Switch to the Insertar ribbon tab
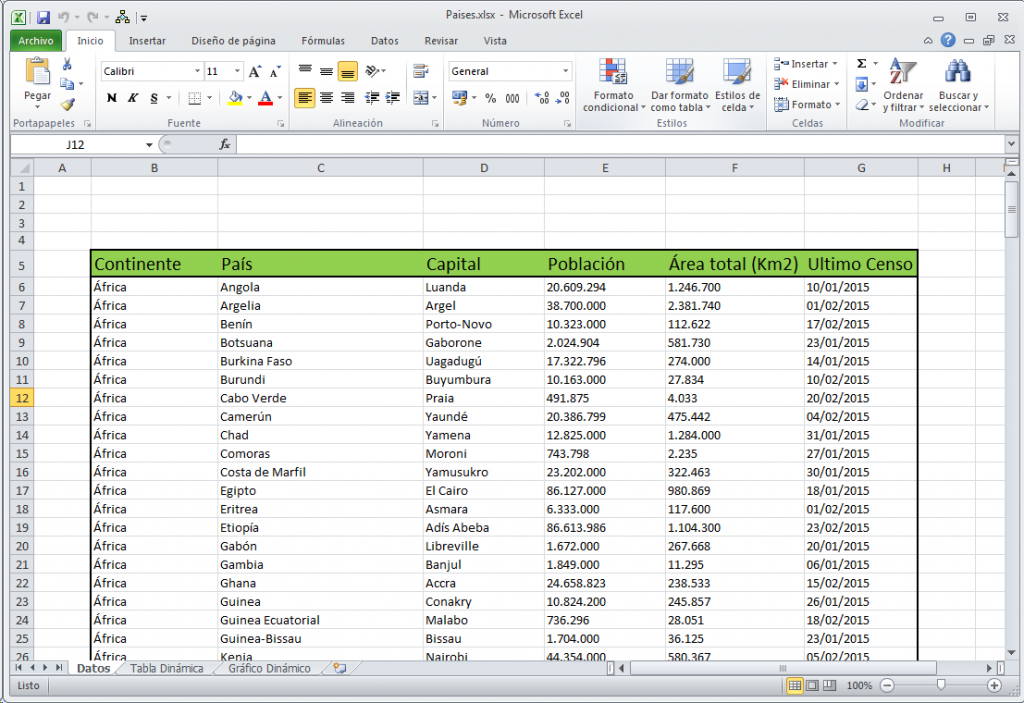This screenshot has height=703, width=1024. (x=147, y=41)
